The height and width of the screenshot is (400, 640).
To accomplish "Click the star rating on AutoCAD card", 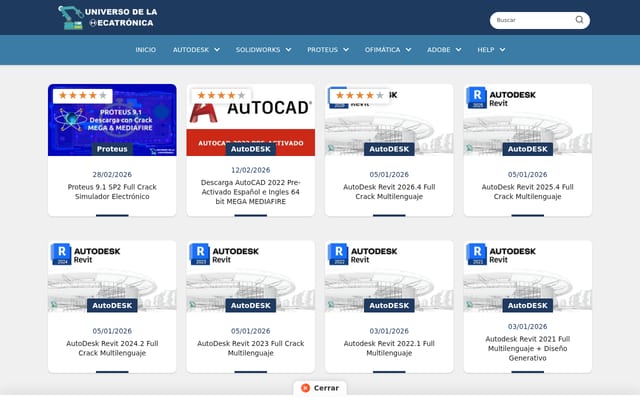I will pos(221,96).
